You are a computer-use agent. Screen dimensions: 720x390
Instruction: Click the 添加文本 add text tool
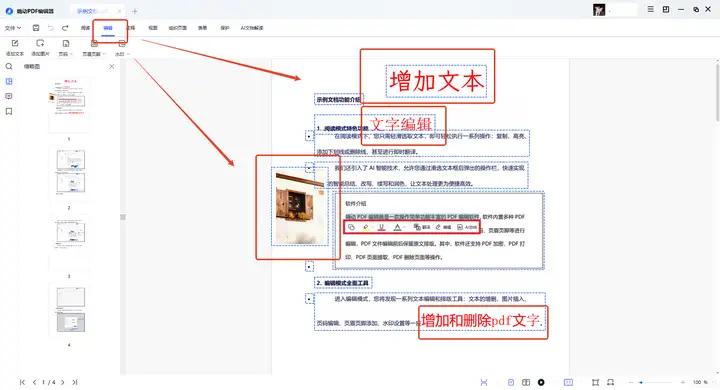pos(15,48)
